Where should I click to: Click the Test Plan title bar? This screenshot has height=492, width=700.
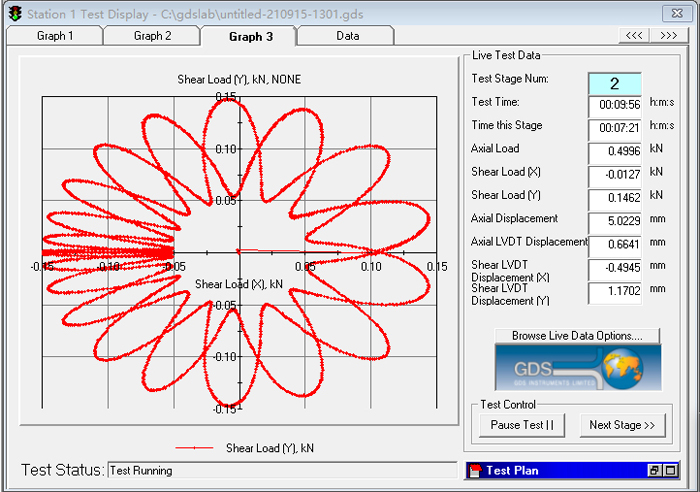tap(572, 471)
